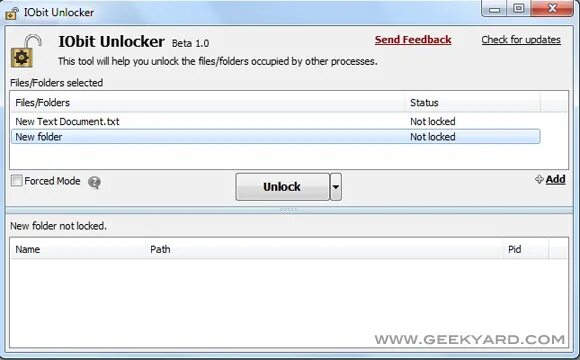Click the title bar padlock app icon
This screenshot has height=360, width=580.
point(12,13)
